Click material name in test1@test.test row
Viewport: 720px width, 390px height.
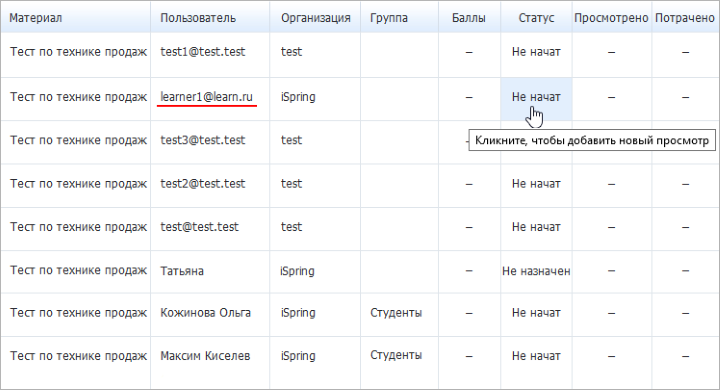79,51
